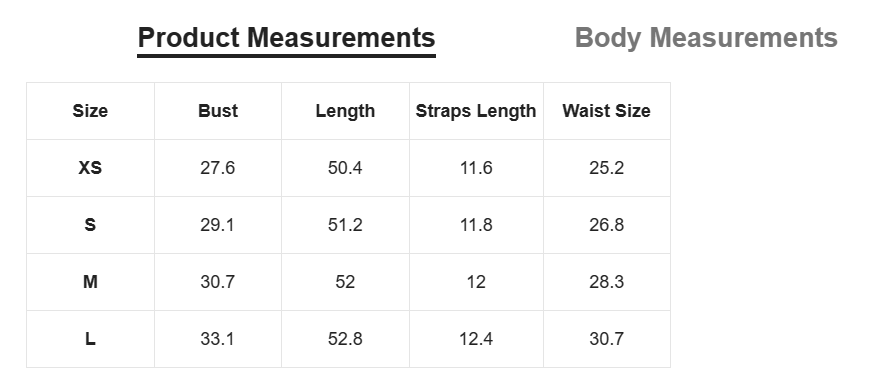Select the Product Measurements tab
Screen dimensions: 870x382
tap(286, 38)
